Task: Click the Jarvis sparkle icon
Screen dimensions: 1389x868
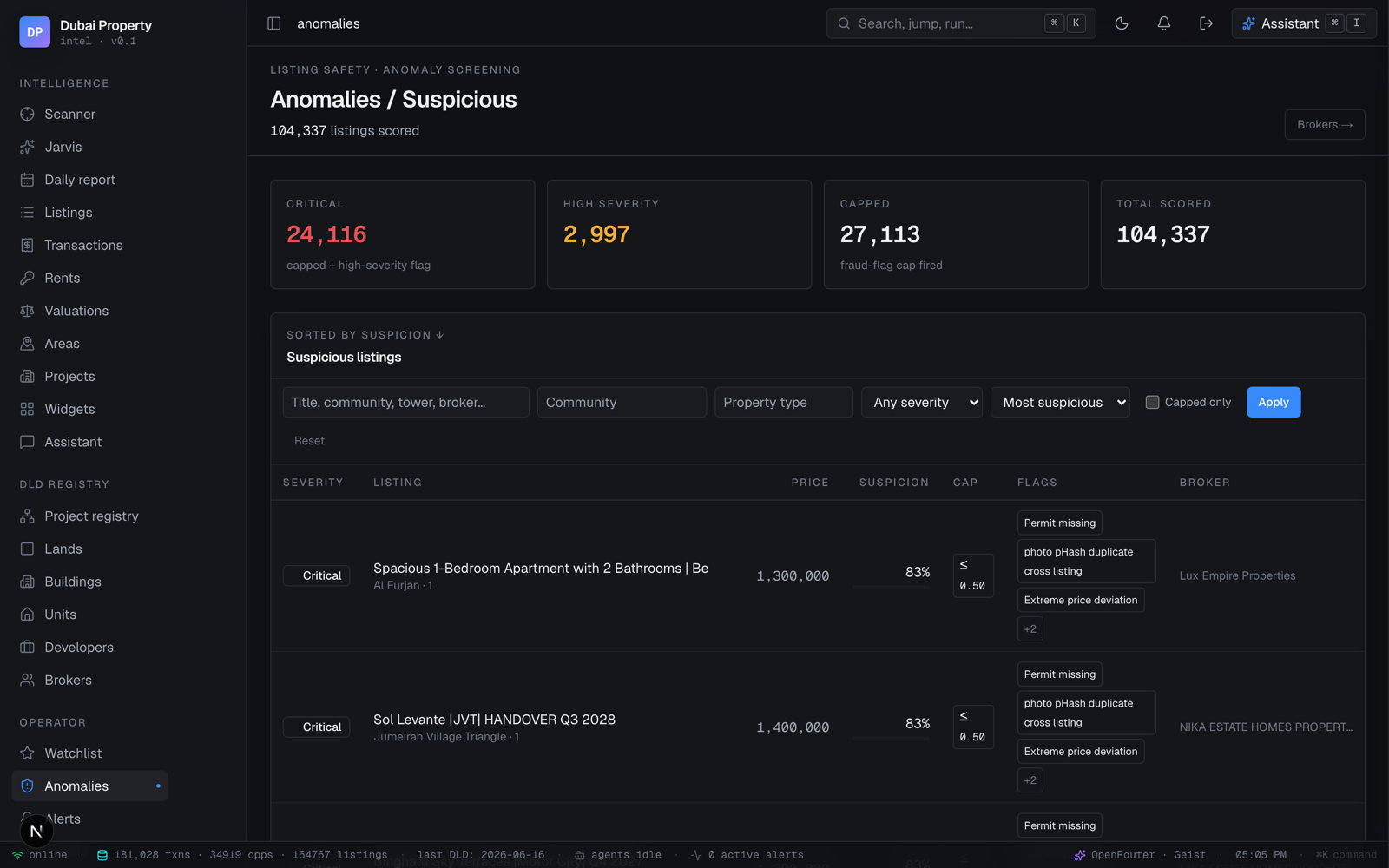Action: click(x=27, y=148)
